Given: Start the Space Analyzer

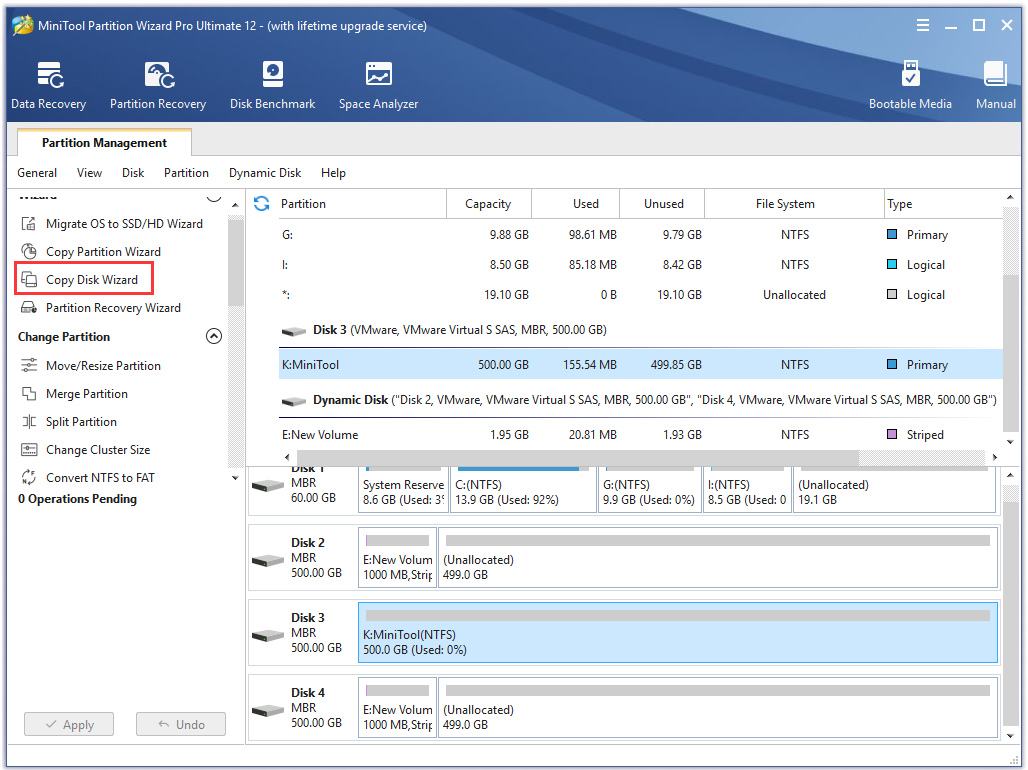Looking at the screenshot, I should (x=378, y=85).
